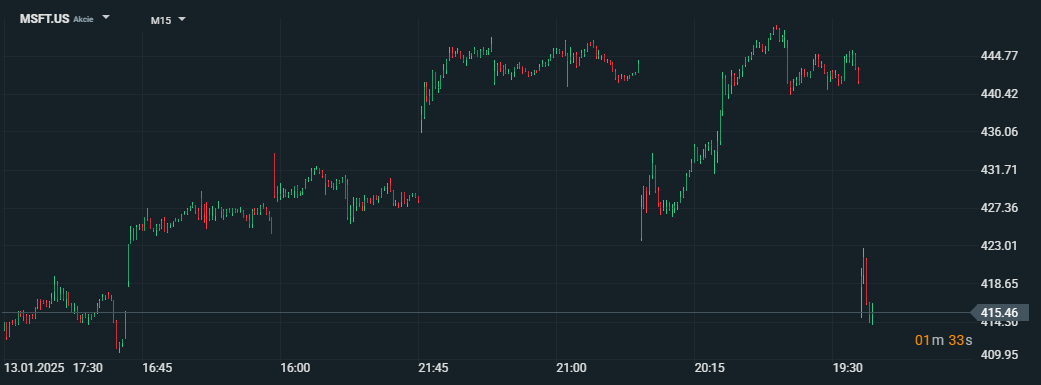This screenshot has width=1041, height=385.
Task: Click the 21:45 time axis label
Action: (x=433, y=368)
